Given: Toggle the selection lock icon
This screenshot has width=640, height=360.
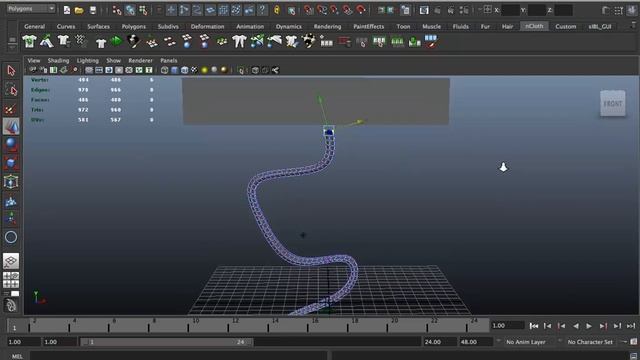Looking at the screenshot, I should (x=277, y=10).
